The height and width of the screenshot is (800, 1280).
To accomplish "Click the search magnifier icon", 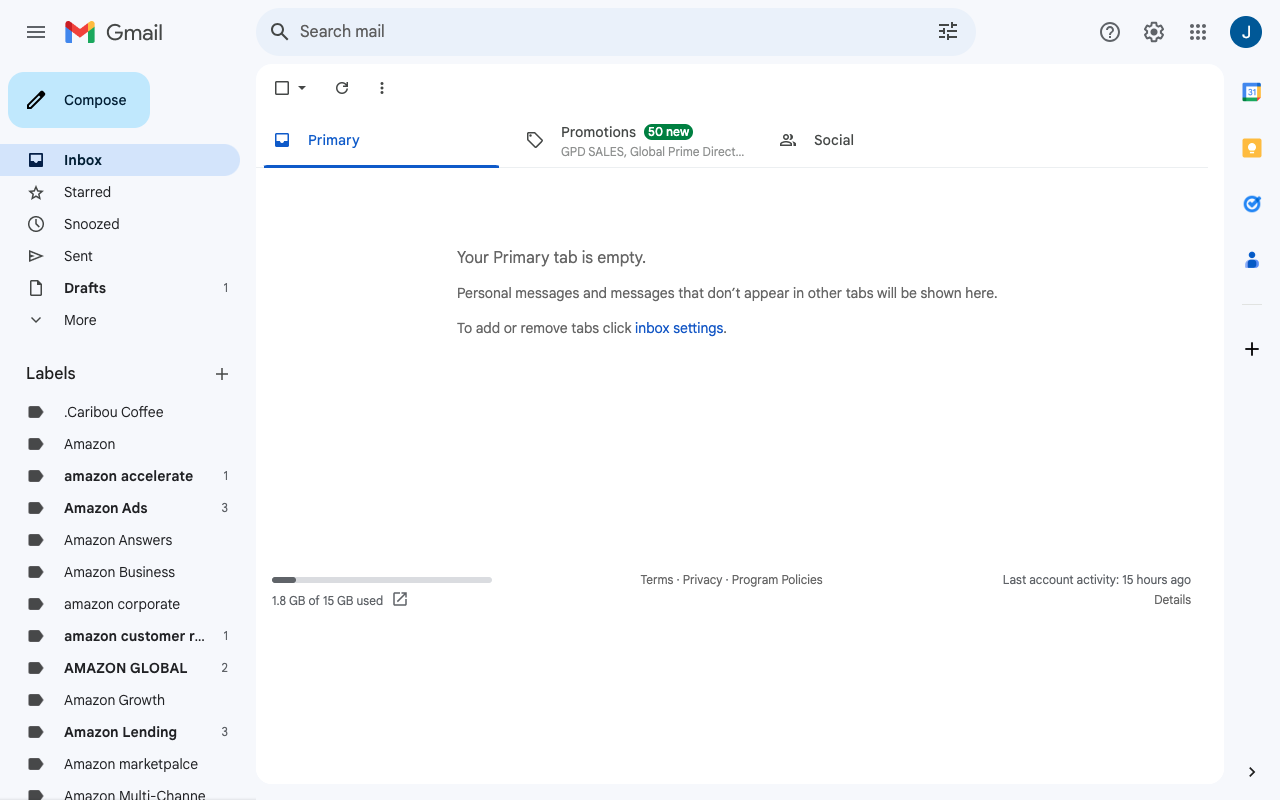I will pyautogui.click(x=280, y=32).
